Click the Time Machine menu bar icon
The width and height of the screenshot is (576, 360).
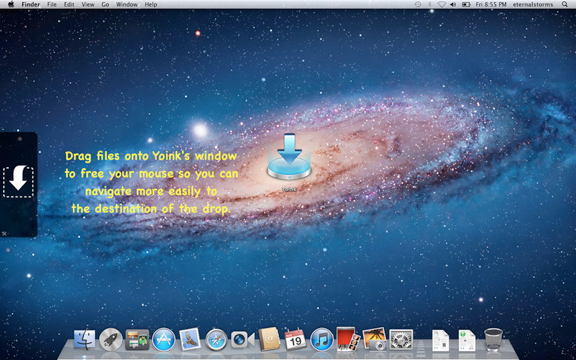(x=418, y=4)
